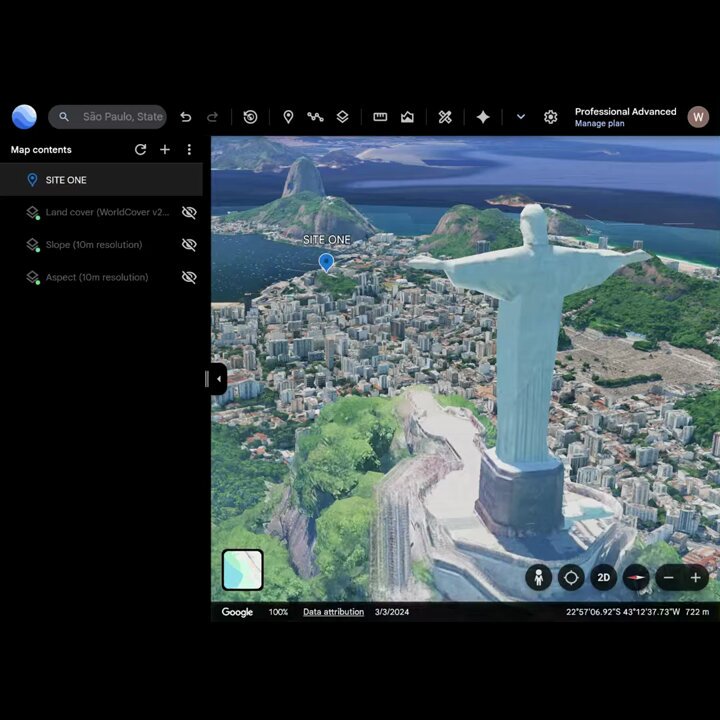
Task: Click the compass north indicator
Action: [x=636, y=577]
